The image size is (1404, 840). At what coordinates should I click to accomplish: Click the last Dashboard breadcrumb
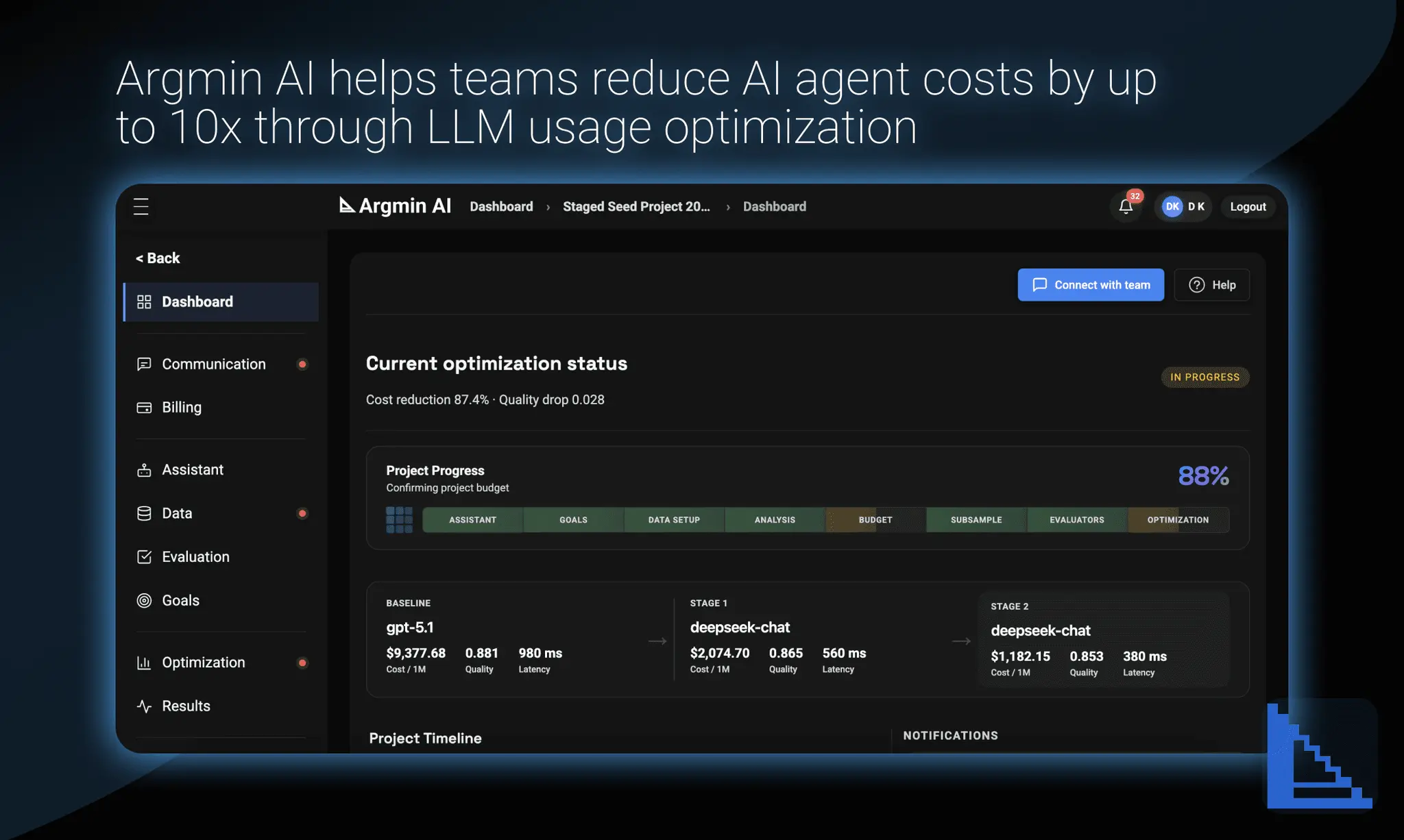[x=775, y=206]
